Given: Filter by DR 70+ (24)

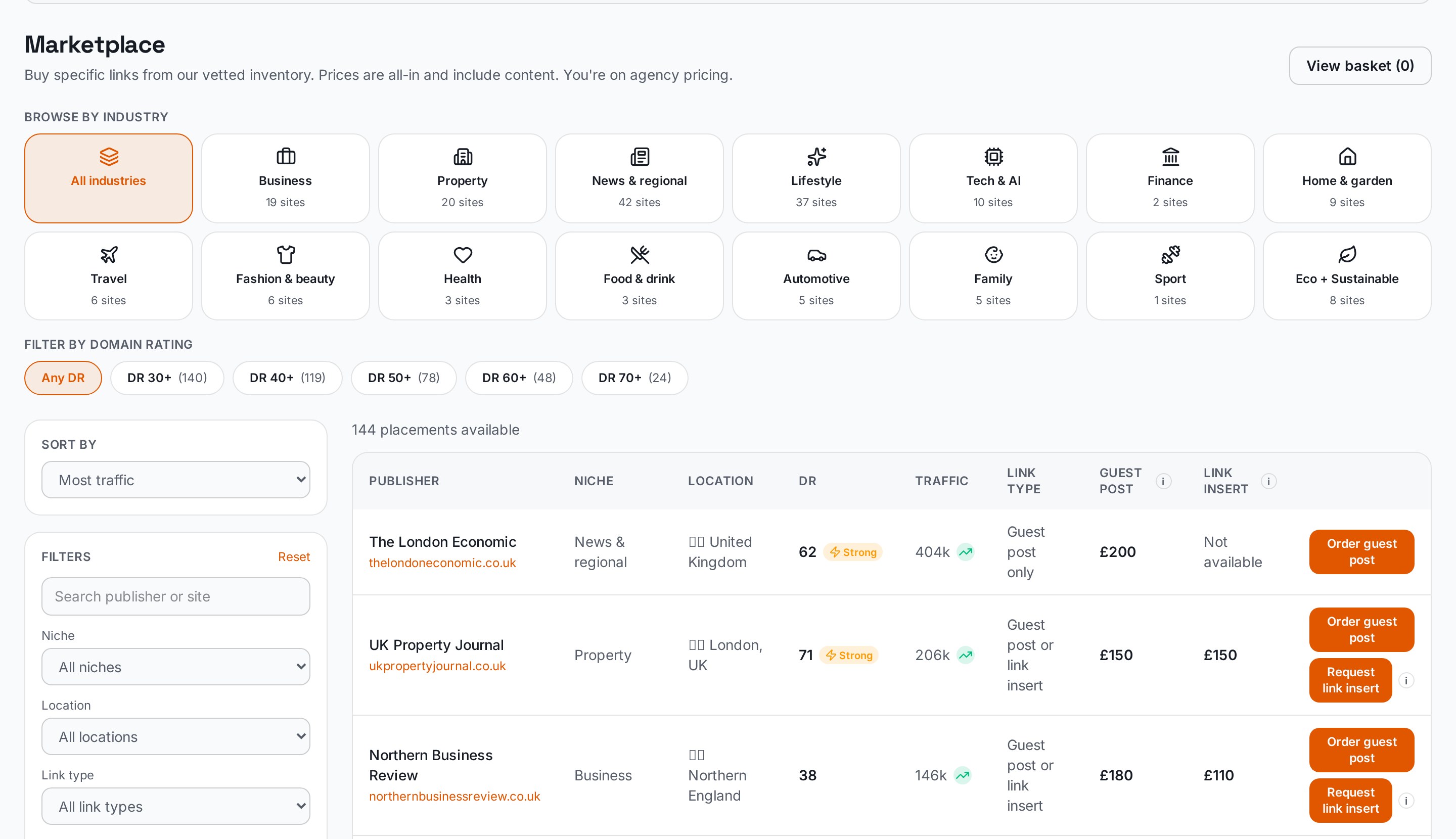Looking at the screenshot, I should pos(634,378).
